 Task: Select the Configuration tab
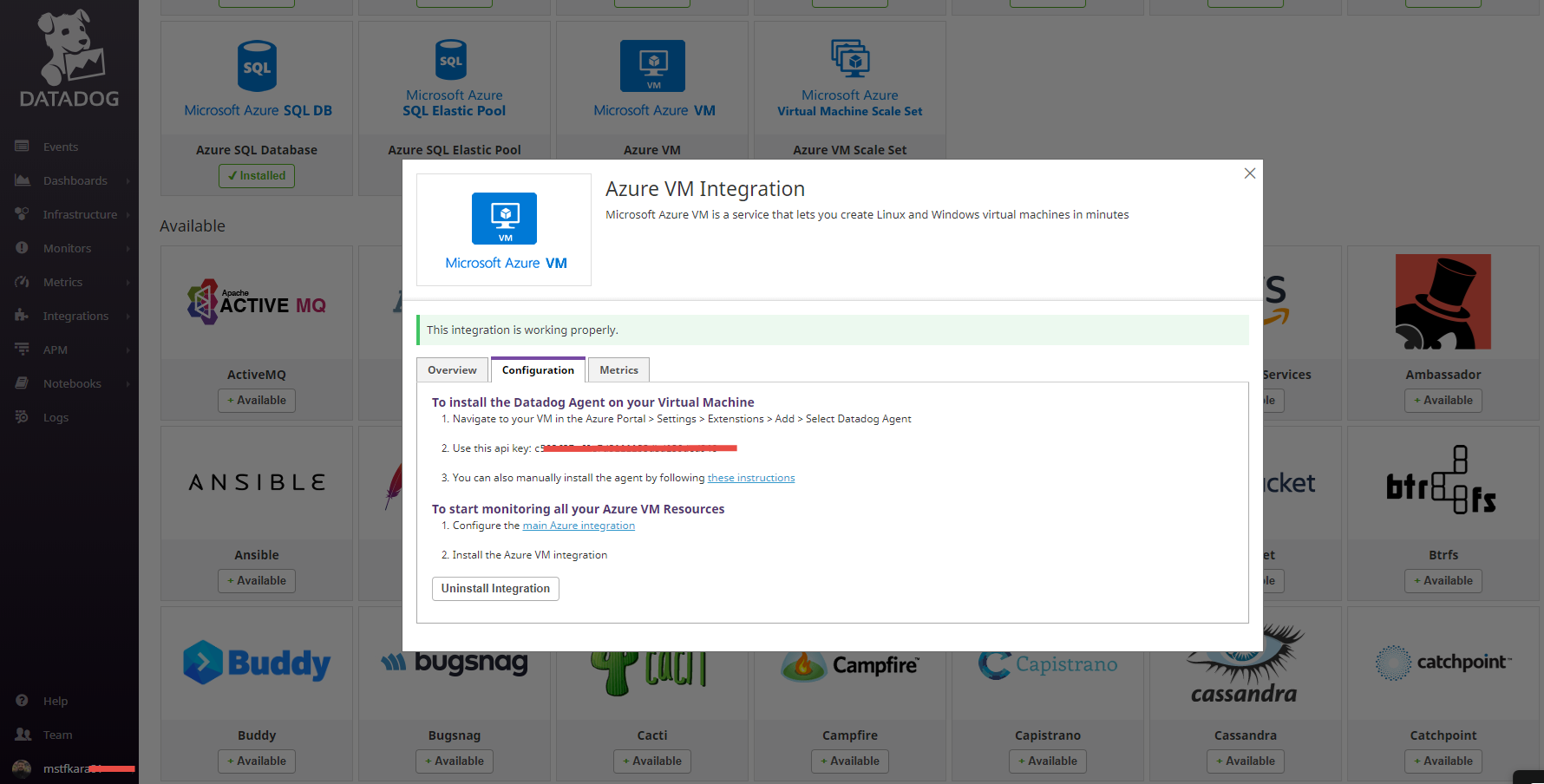click(x=538, y=369)
